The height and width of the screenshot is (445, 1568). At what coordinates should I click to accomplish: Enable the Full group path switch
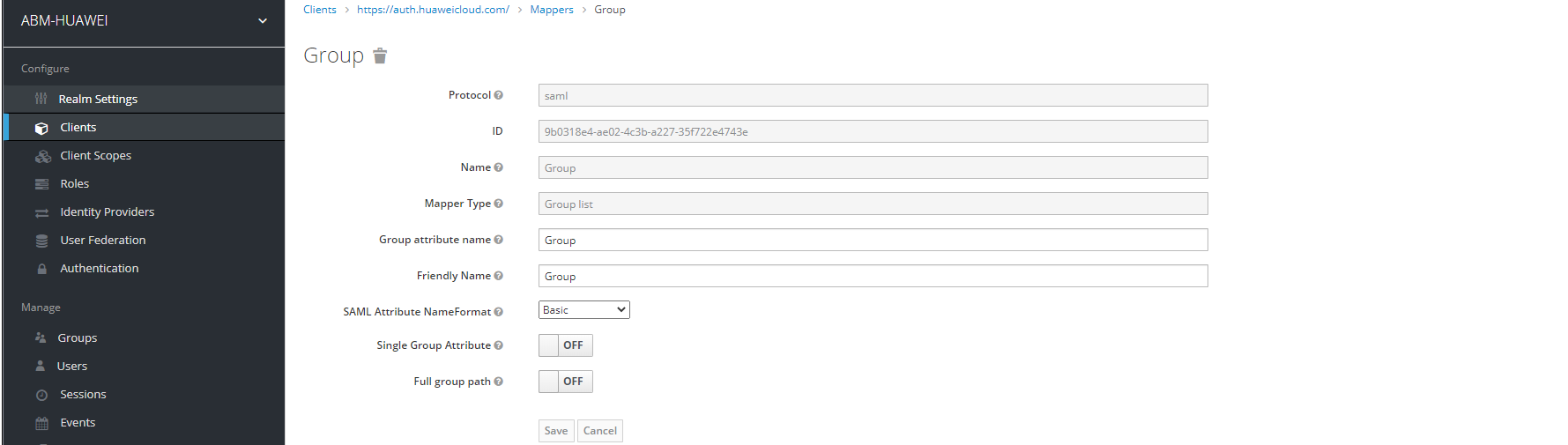point(565,382)
